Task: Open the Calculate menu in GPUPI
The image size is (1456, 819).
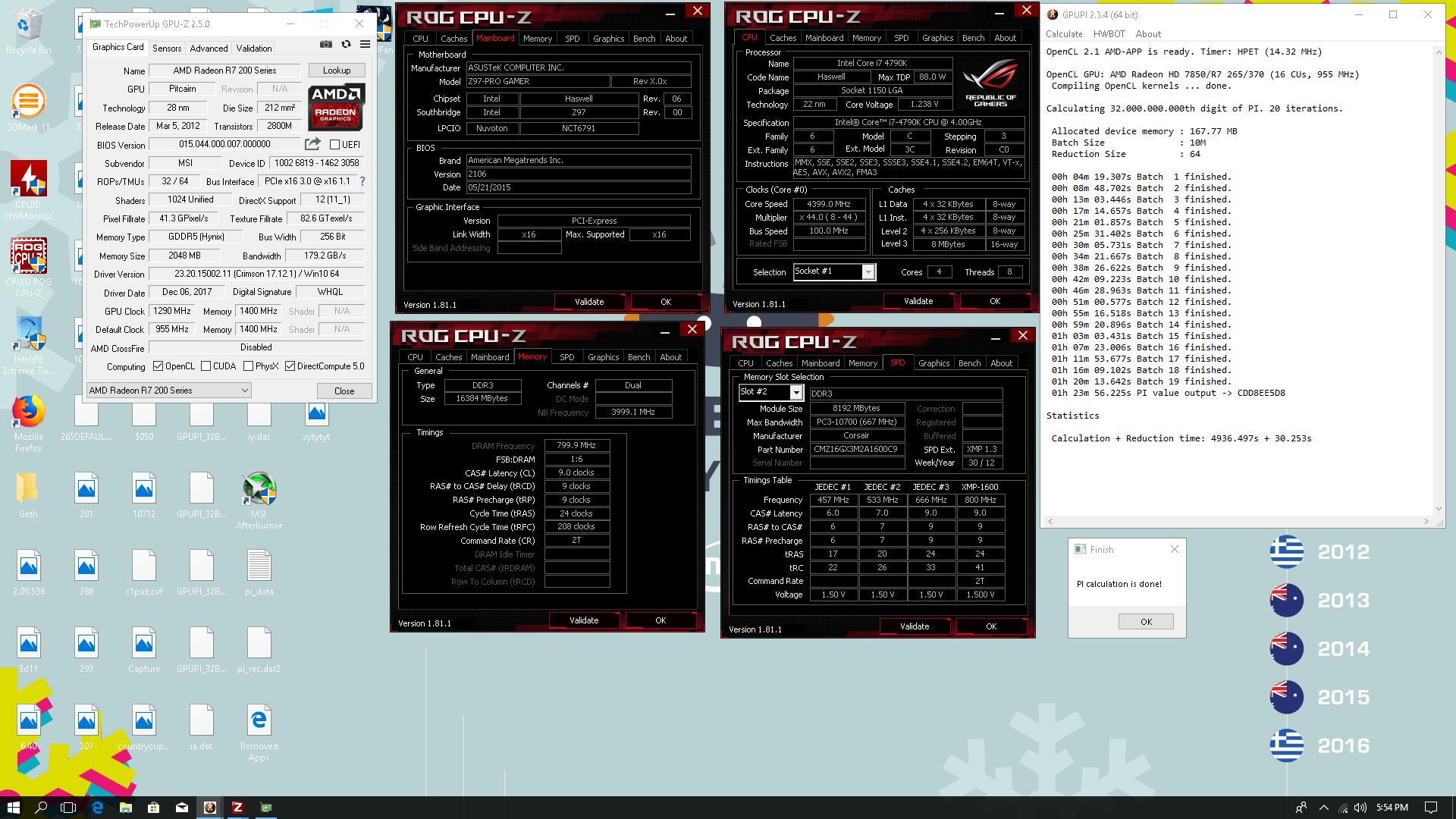Action: [x=1064, y=34]
